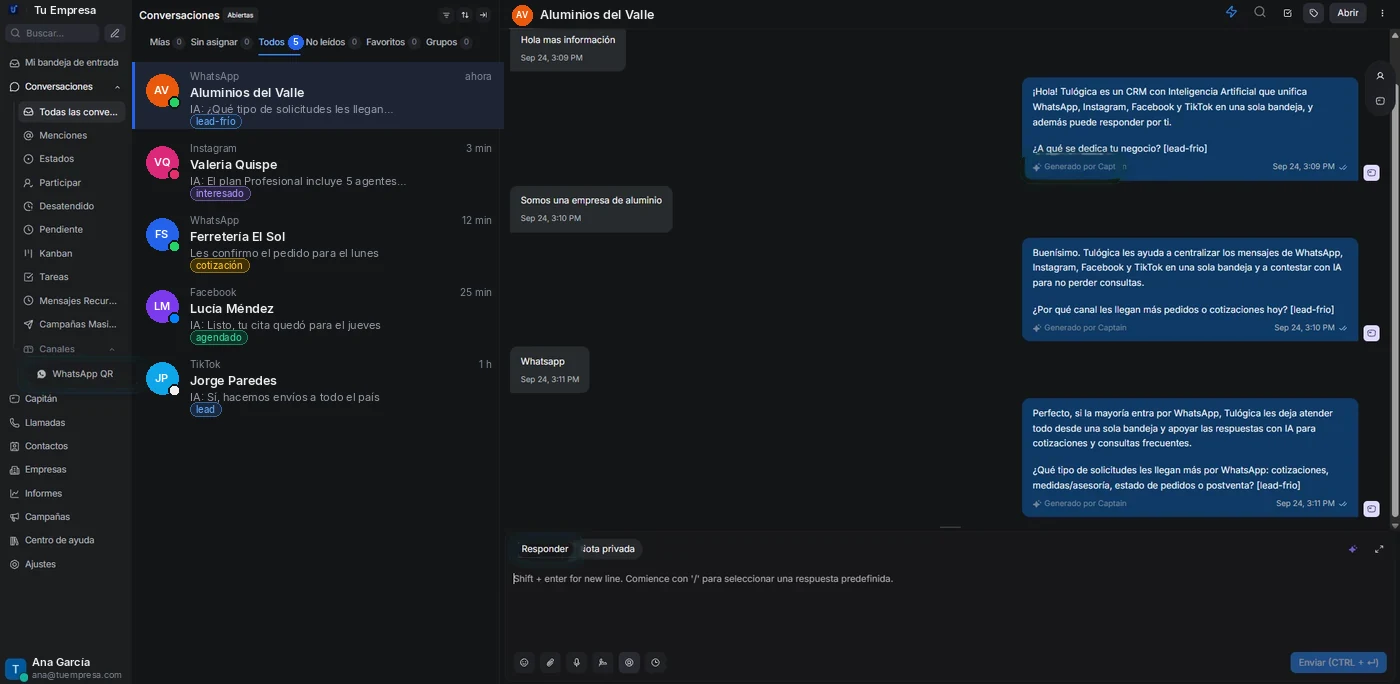Open the three-dot more options menu
The image size is (1400, 684).
[x=1382, y=13]
